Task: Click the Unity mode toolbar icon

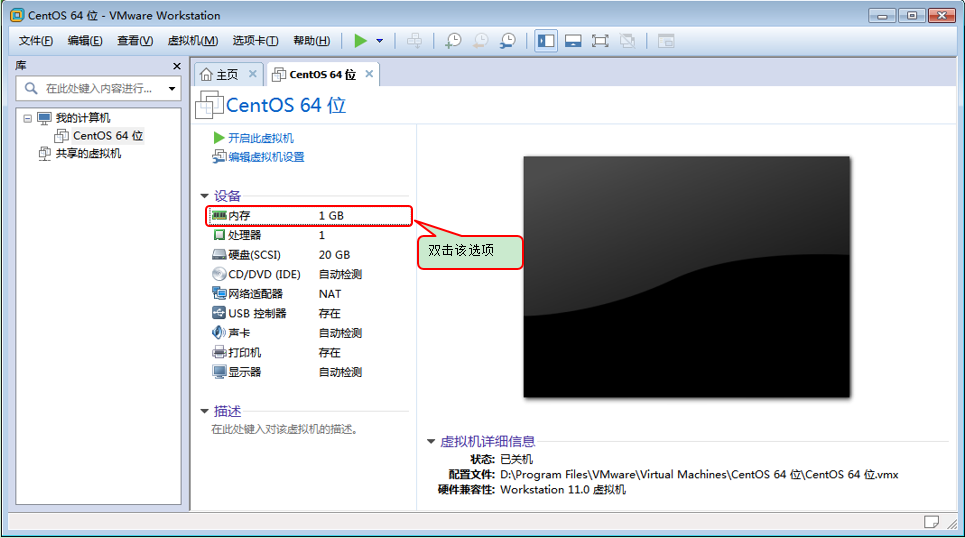Action: coord(627,41)
